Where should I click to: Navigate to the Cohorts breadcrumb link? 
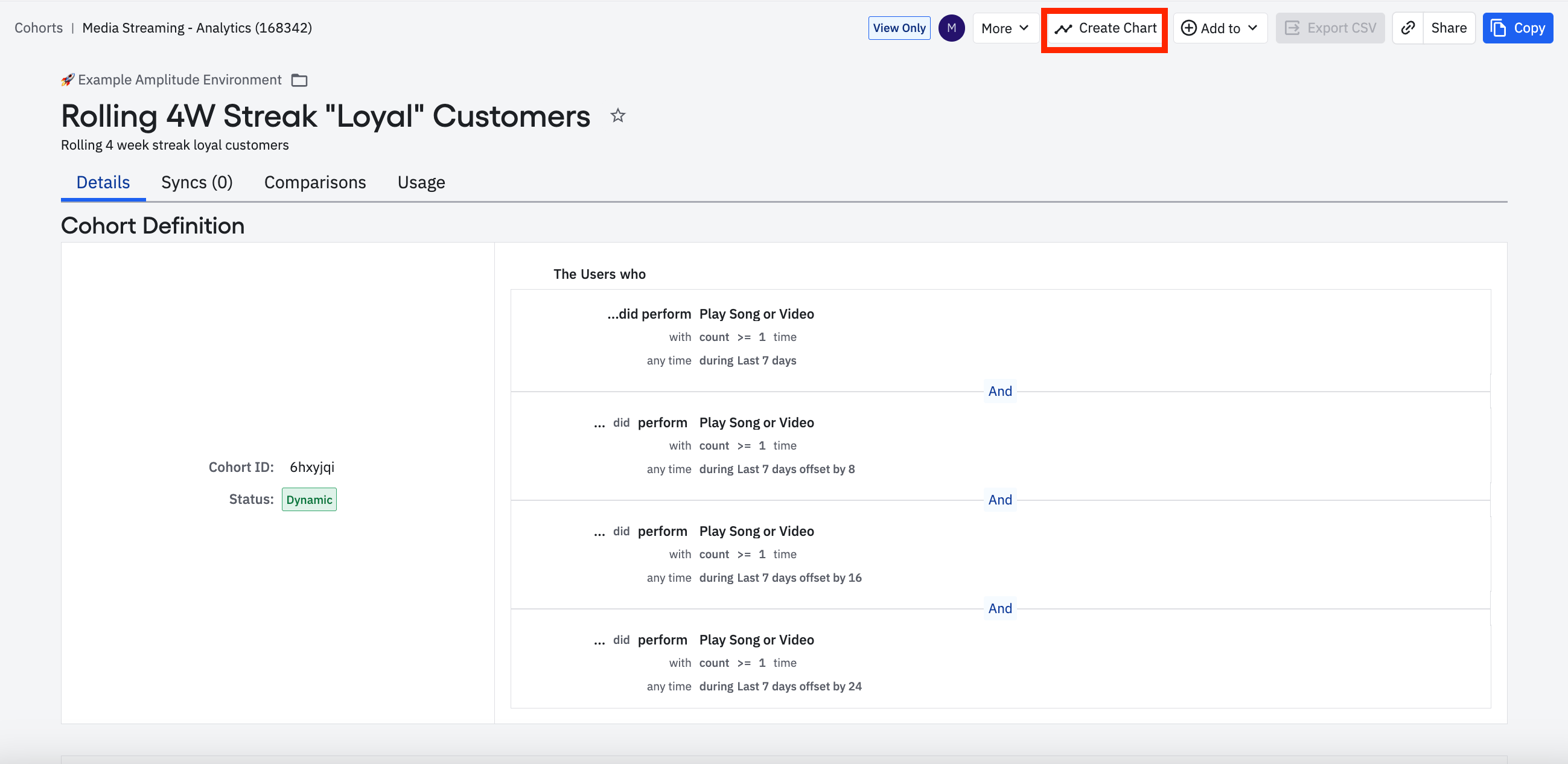[39, 28]
